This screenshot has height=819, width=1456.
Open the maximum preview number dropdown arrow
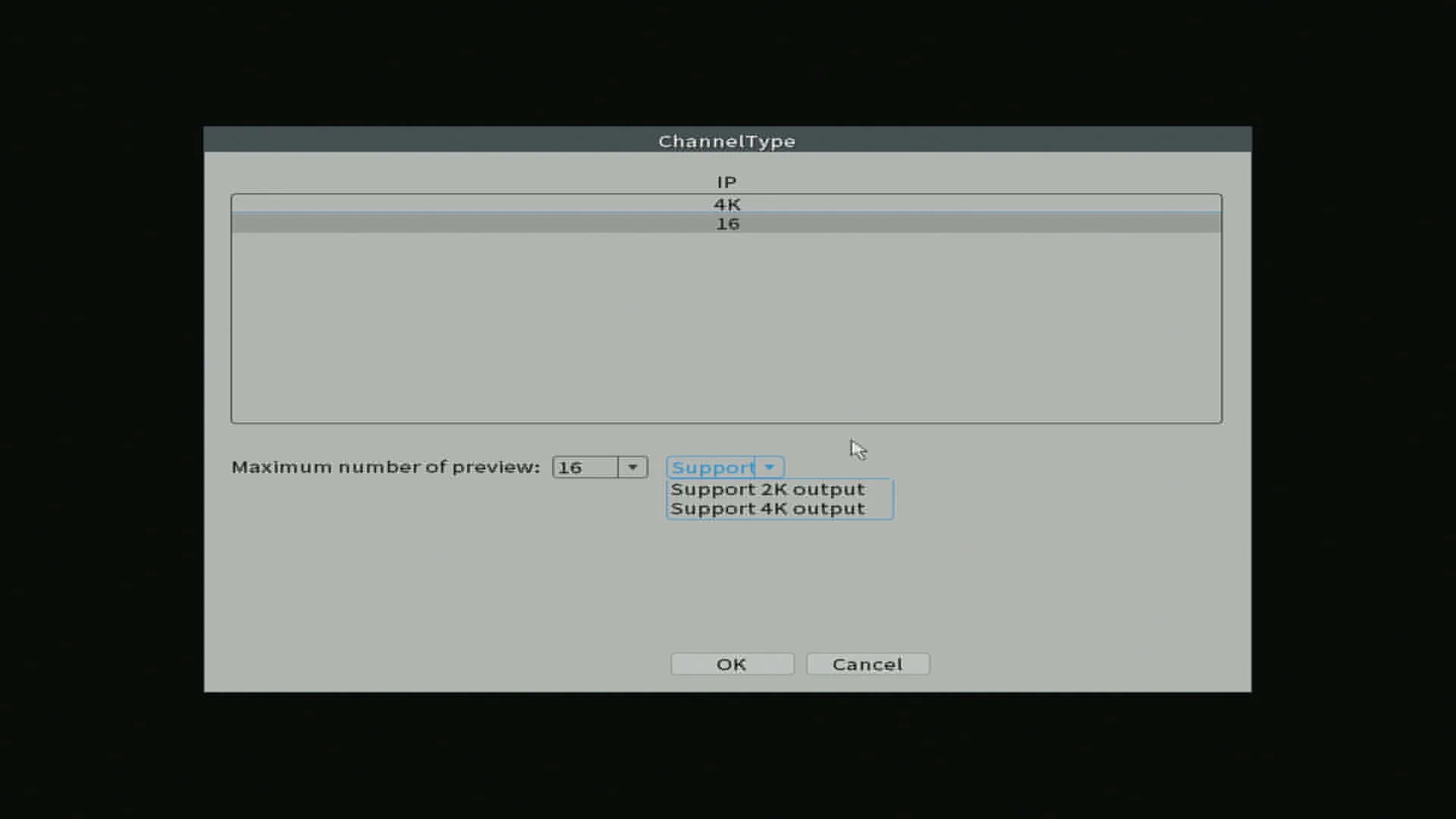(x=632, y=467)
